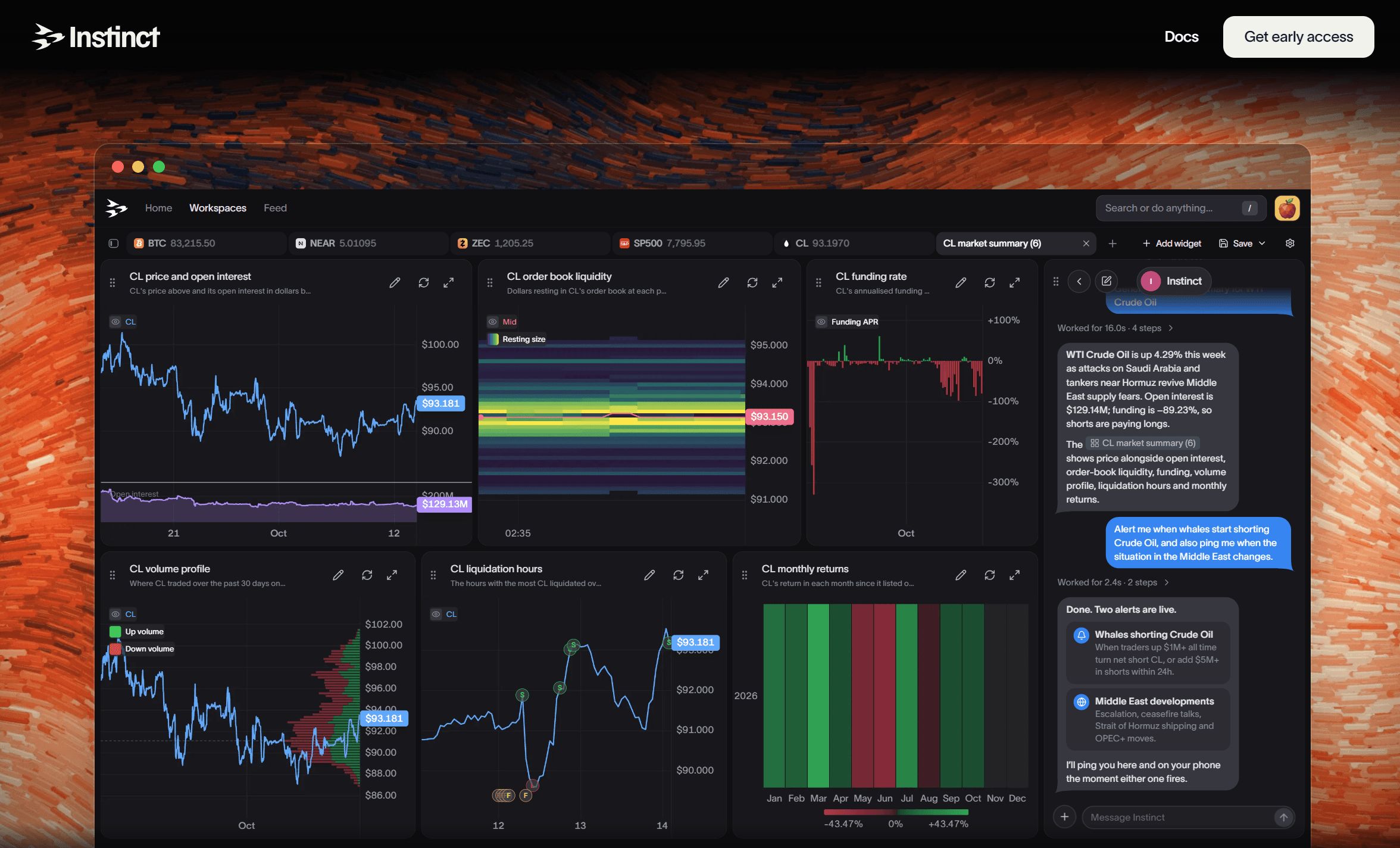Toggle Mid series visibility in order book

click(493, 322)
